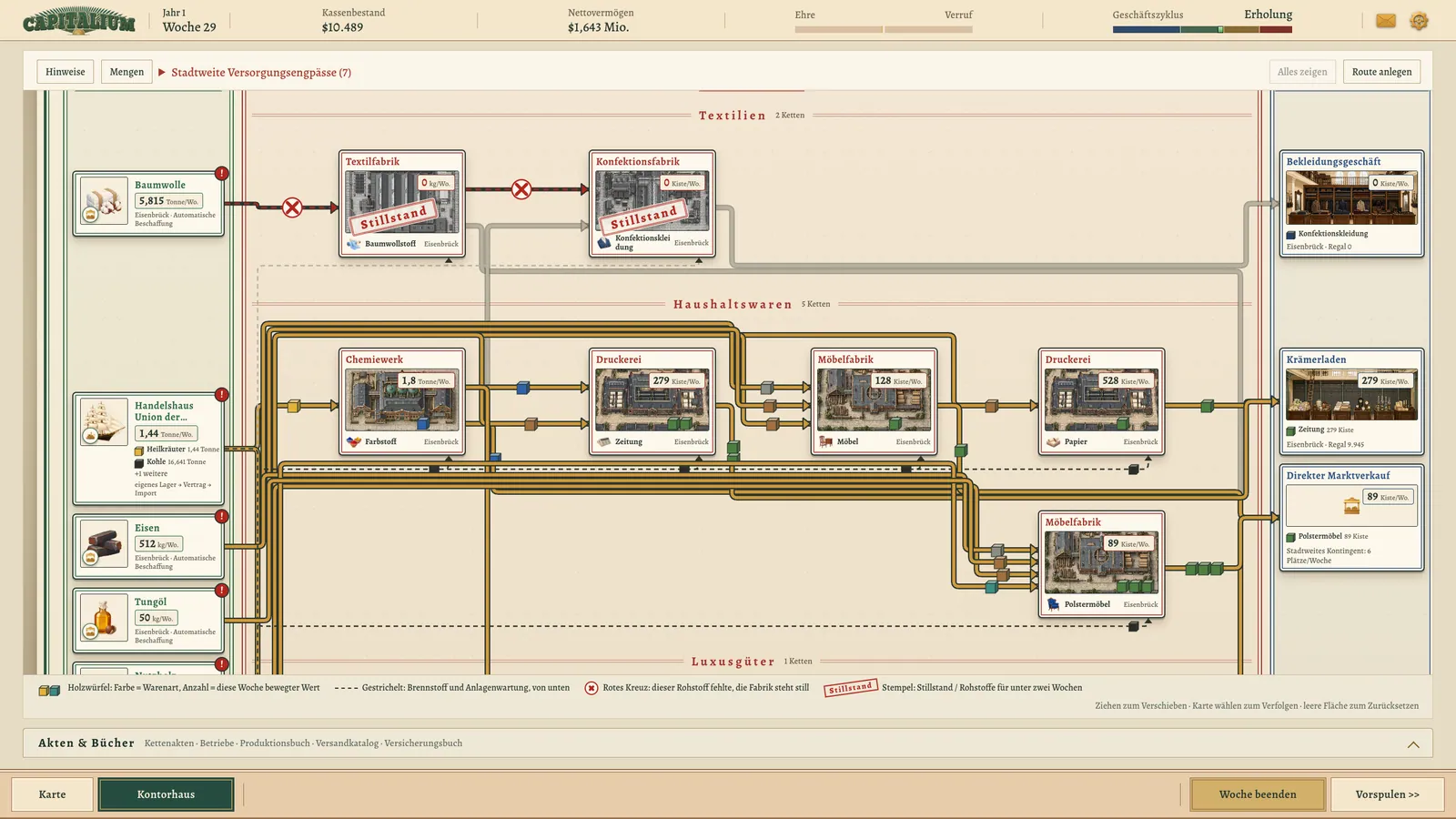Click red cross between Baumwolle and Textilfabrik
This screenshot has height=819, width=1456.
(292, 207)
